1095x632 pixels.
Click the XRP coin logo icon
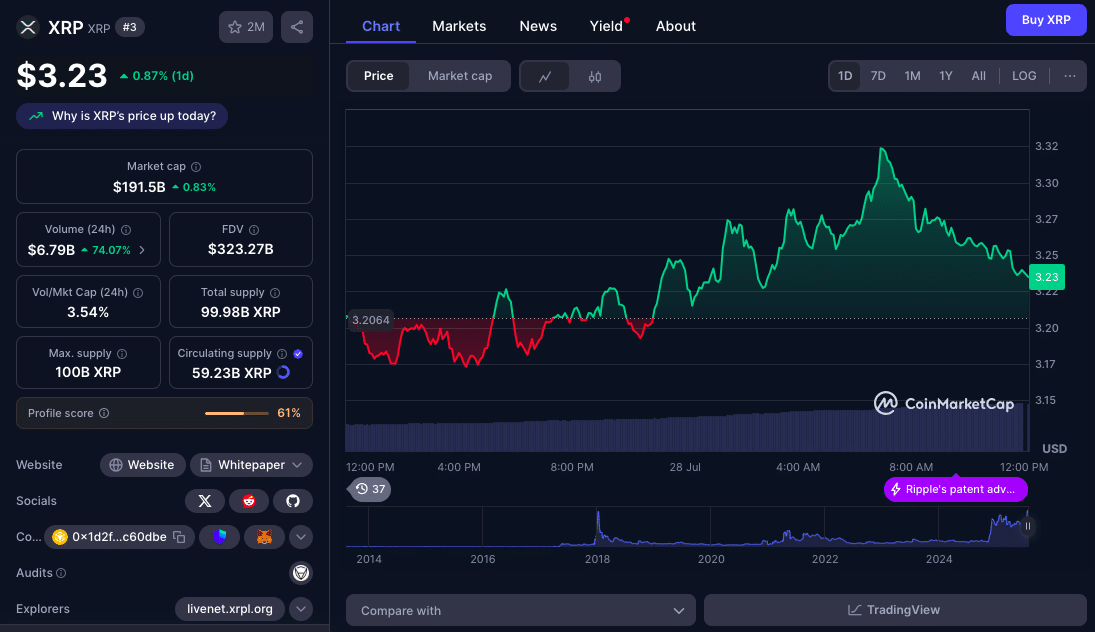tap(28, 27)
